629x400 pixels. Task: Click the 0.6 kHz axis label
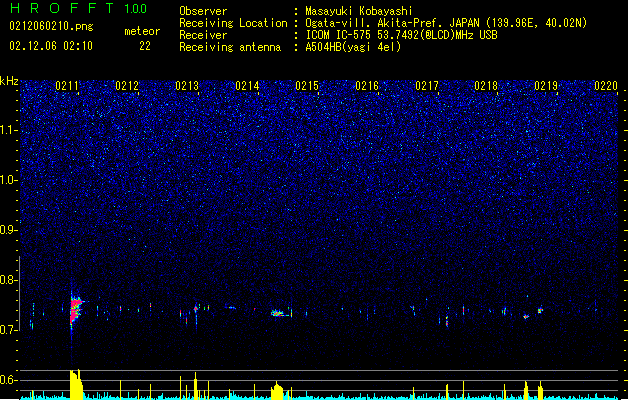click(9, 380)
